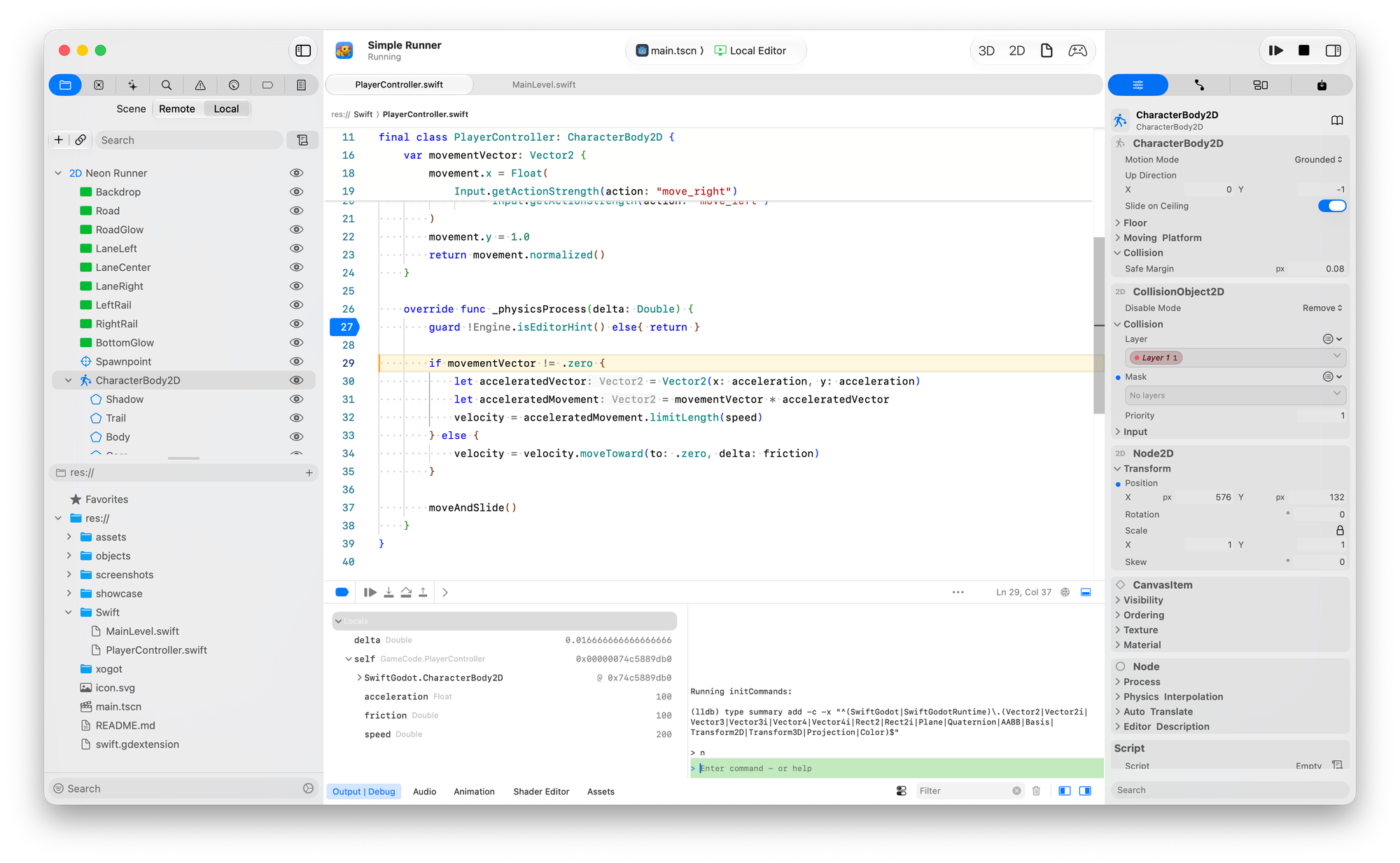Clear console with trash icon

point(1036,791)
